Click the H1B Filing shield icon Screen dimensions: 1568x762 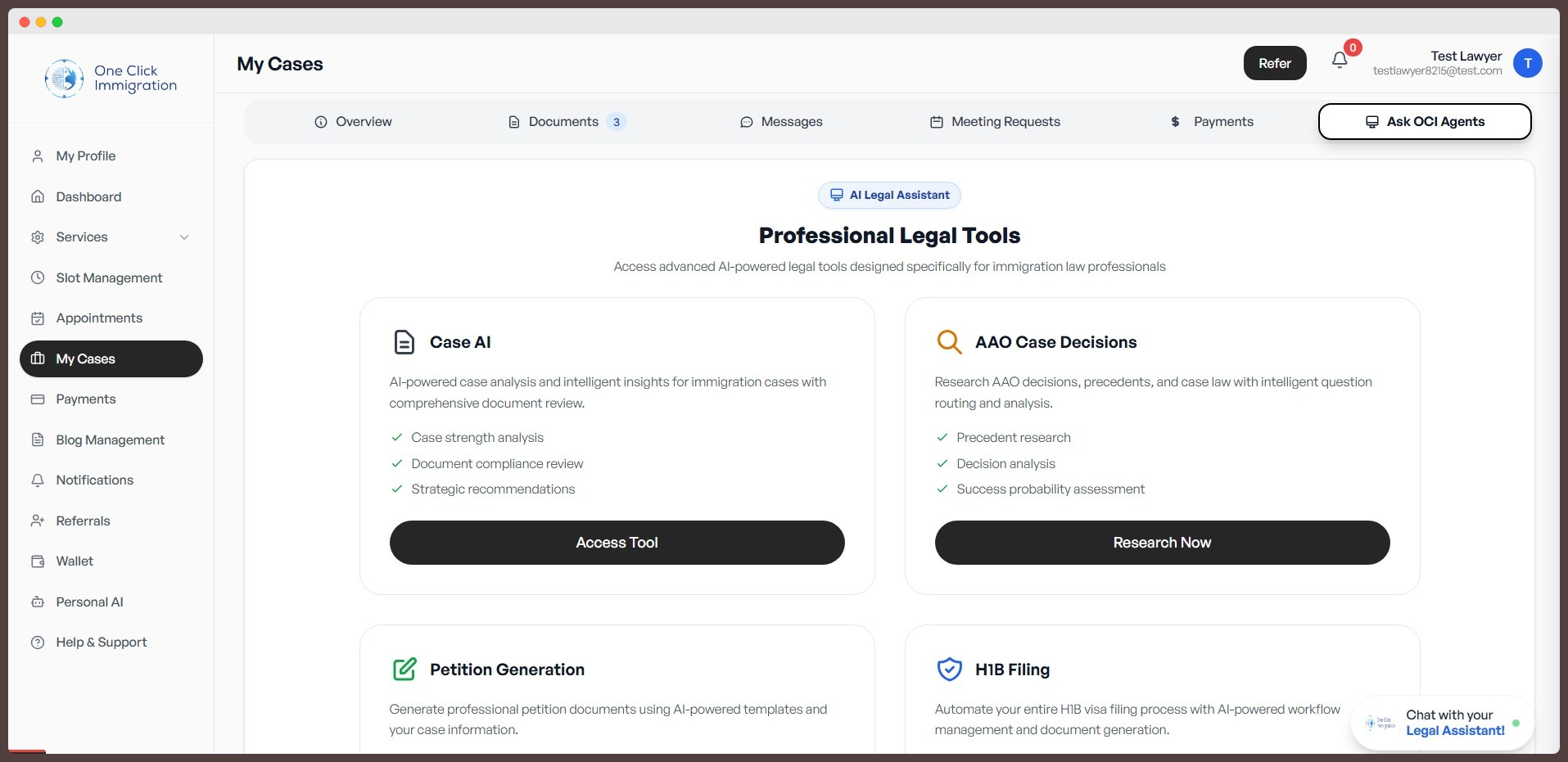tap(949, 669)
